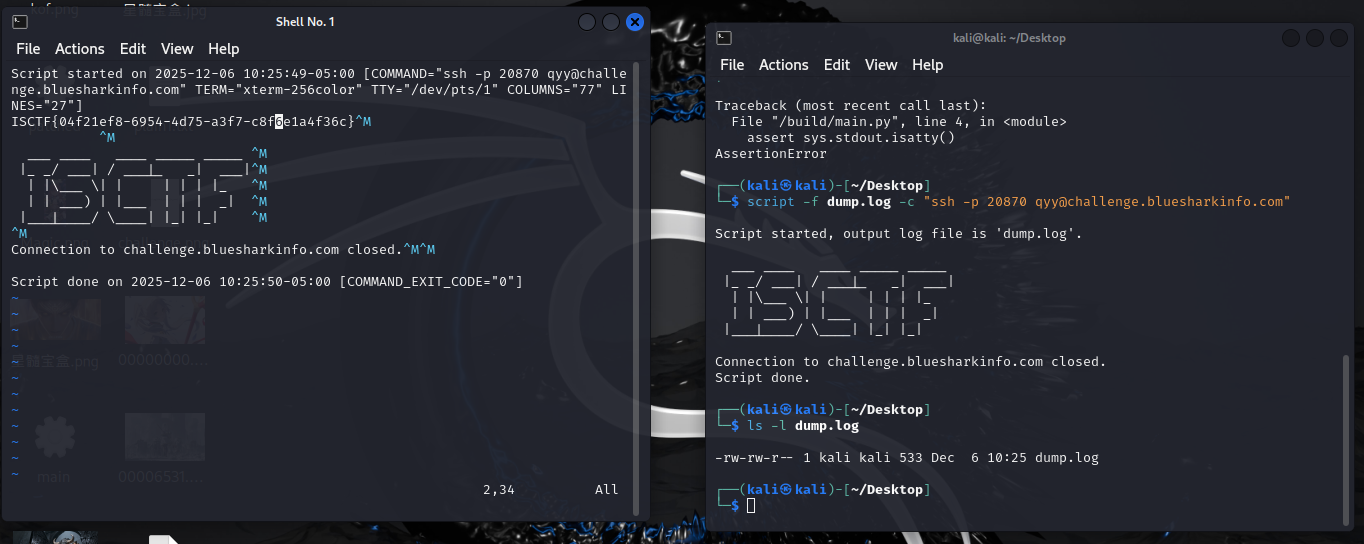The height and width of the screenshot is (544, 1364).
Task: Click terminal icon in kali@kali title bar
Action: click(725, 38)
